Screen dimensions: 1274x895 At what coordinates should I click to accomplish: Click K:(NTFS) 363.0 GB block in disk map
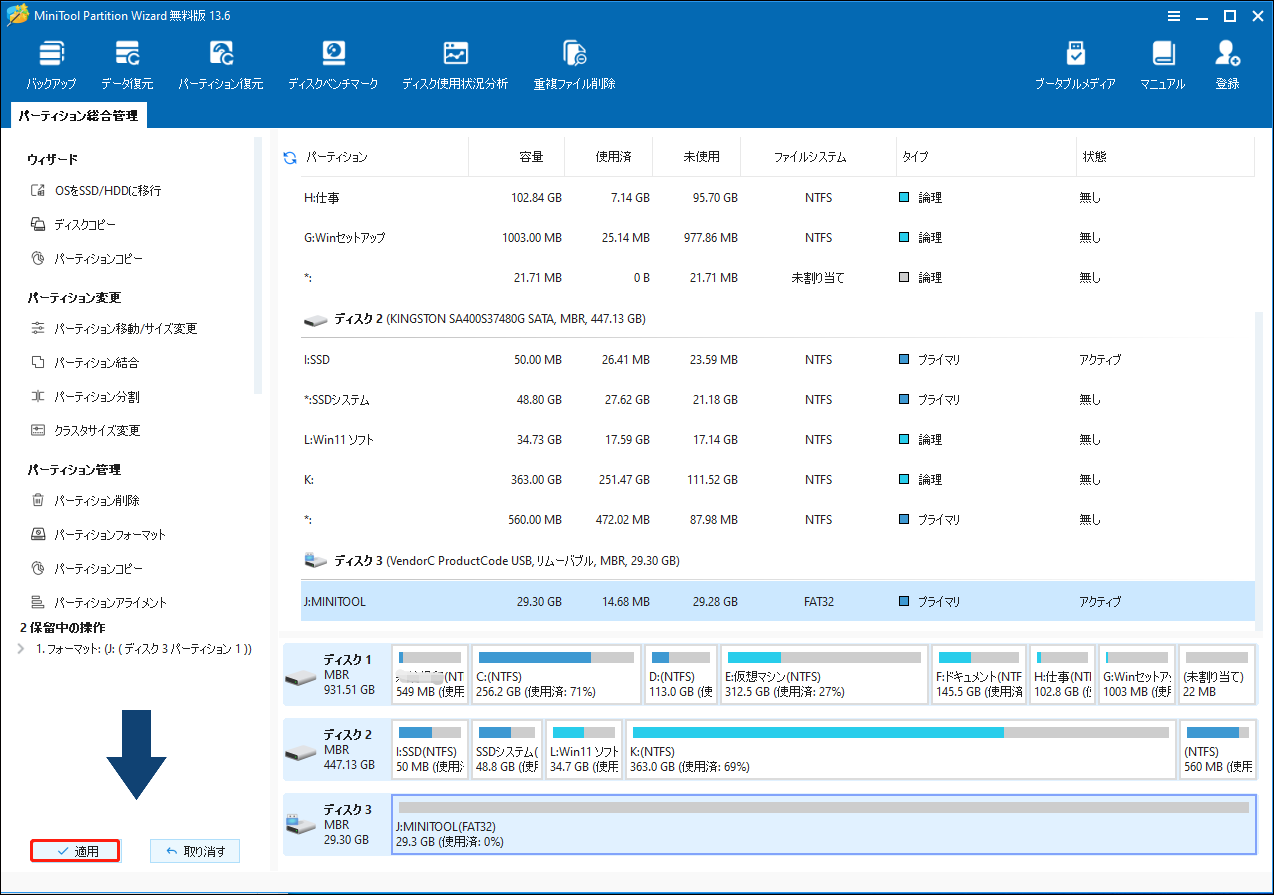pos(900,749)
